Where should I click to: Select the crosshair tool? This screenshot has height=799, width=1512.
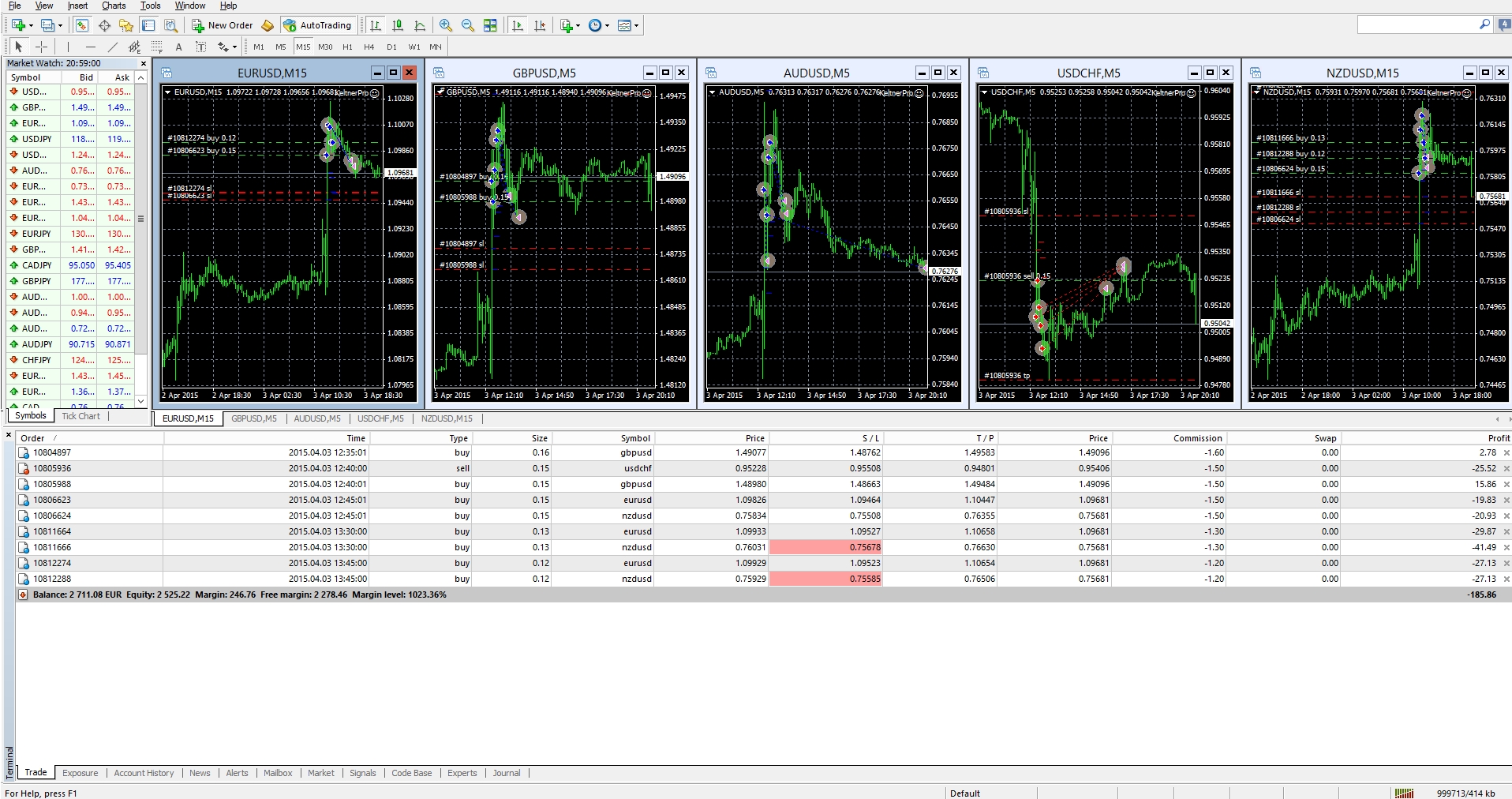pyautogui.click(x=42, y=47)
